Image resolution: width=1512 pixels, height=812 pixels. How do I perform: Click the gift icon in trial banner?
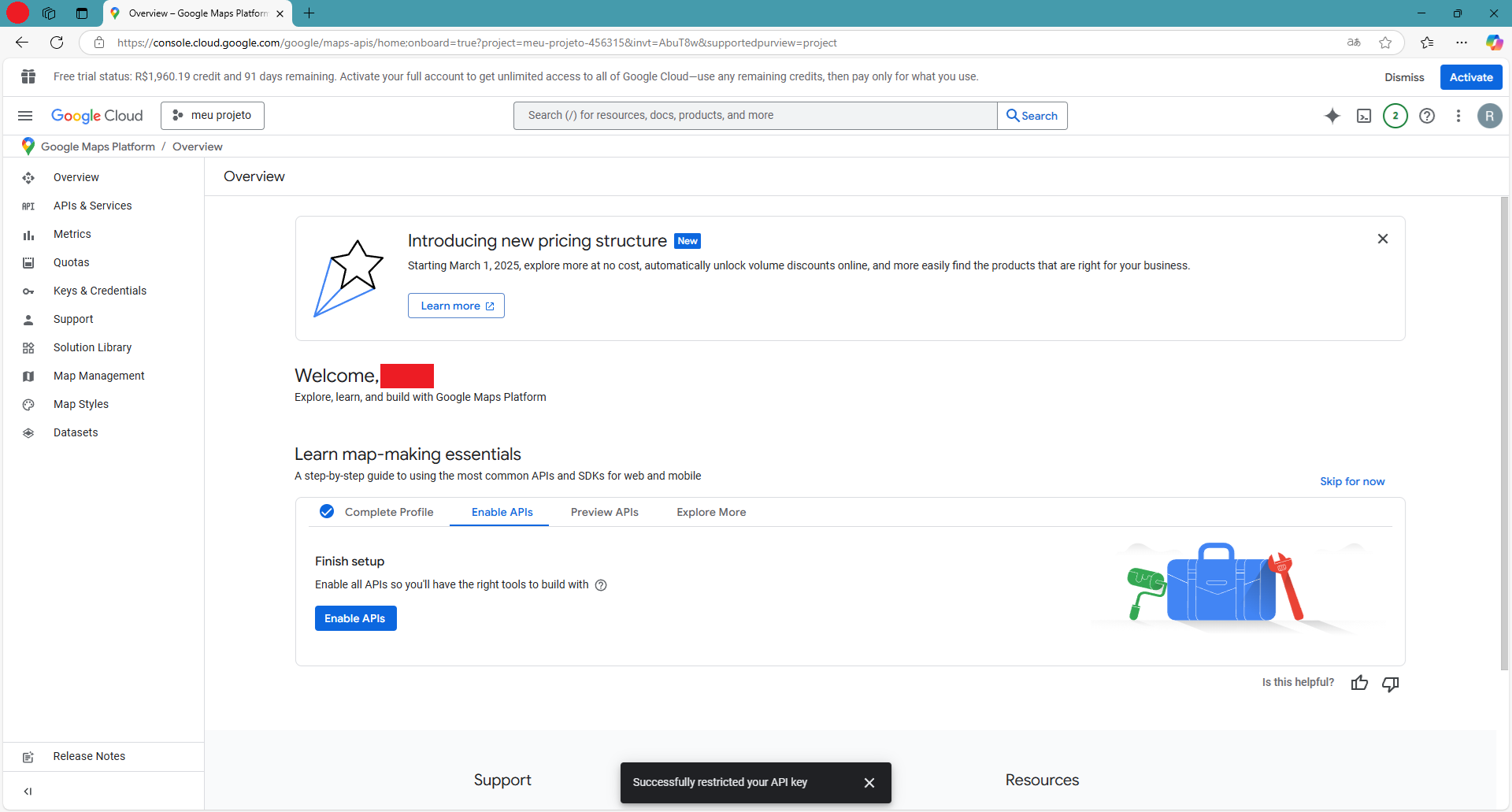[x=28, y=76]
